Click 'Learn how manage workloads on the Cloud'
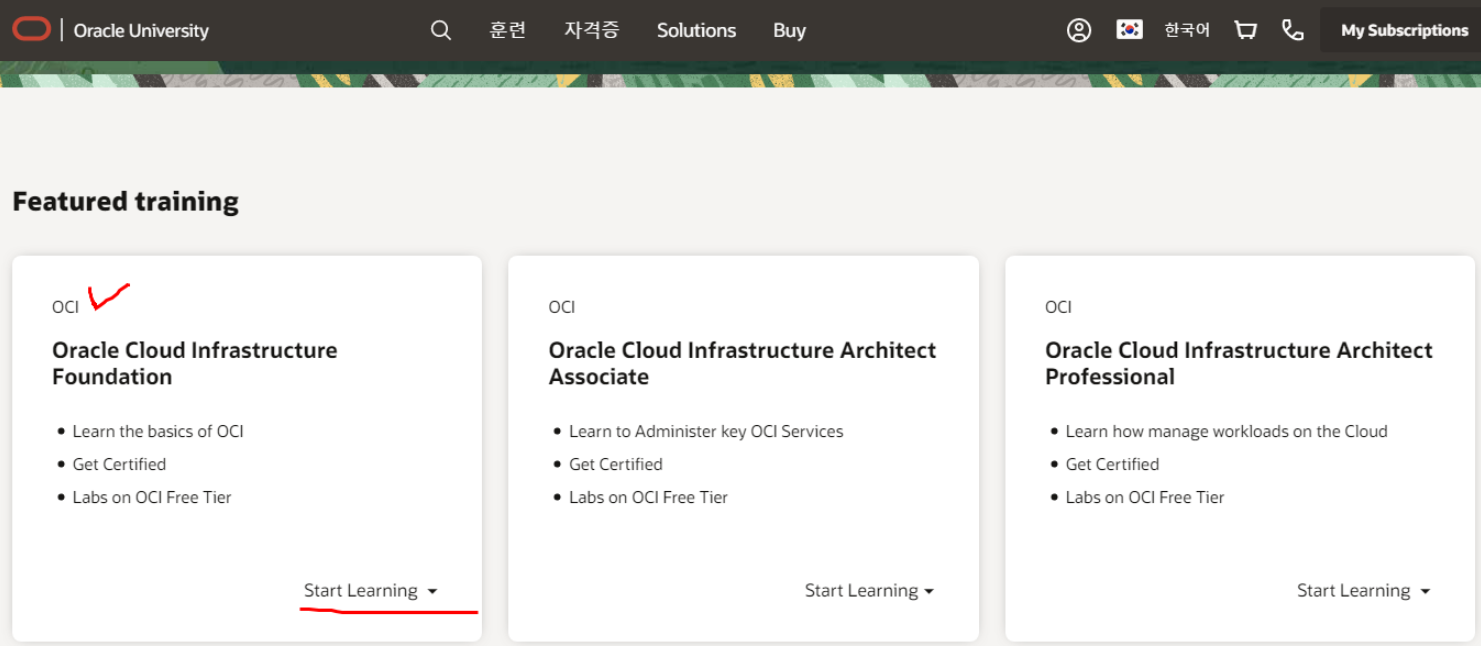The image size is (1481, 646). tap(1227, 431)
